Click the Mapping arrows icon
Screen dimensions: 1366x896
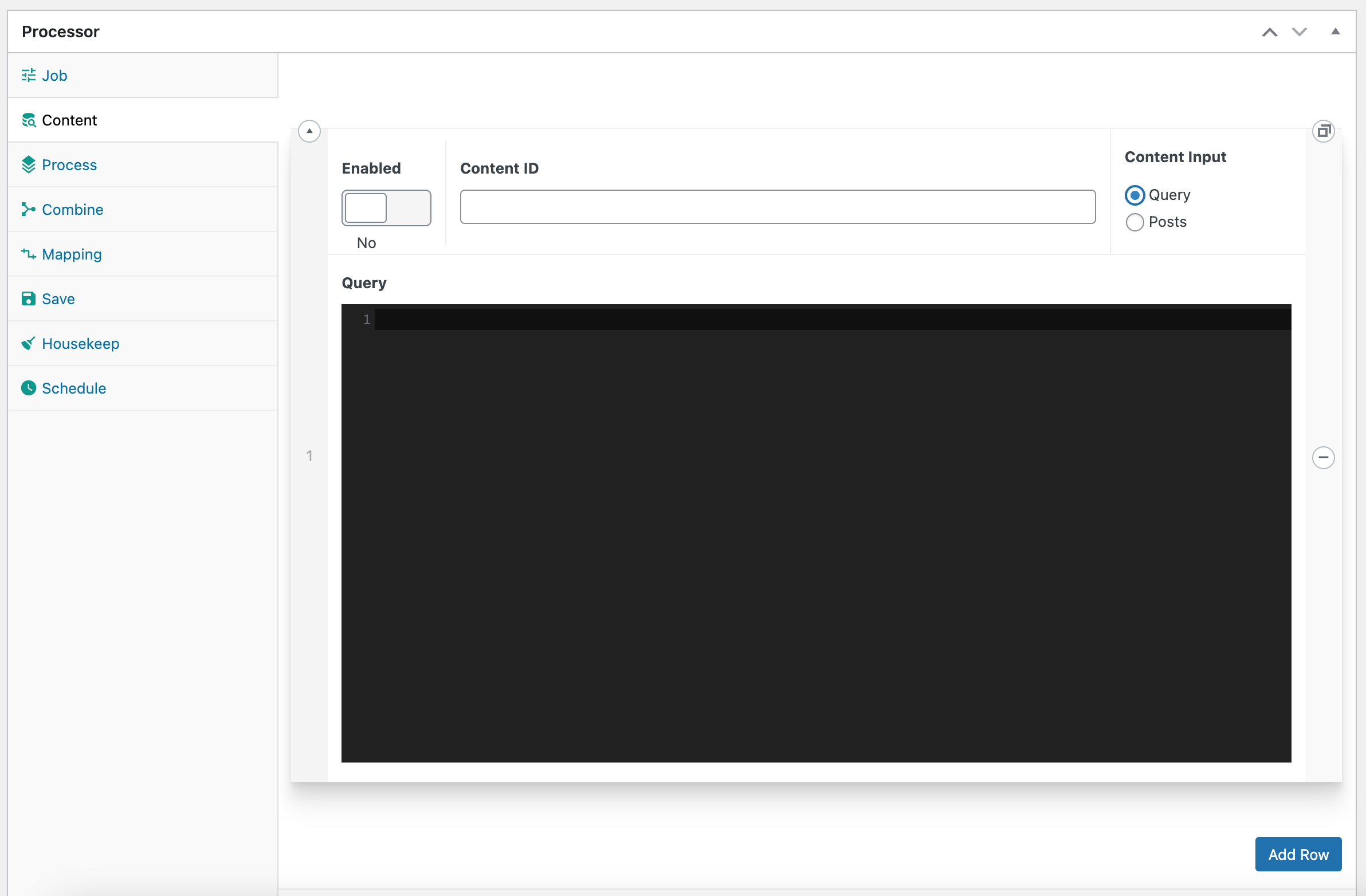[28, 254]
